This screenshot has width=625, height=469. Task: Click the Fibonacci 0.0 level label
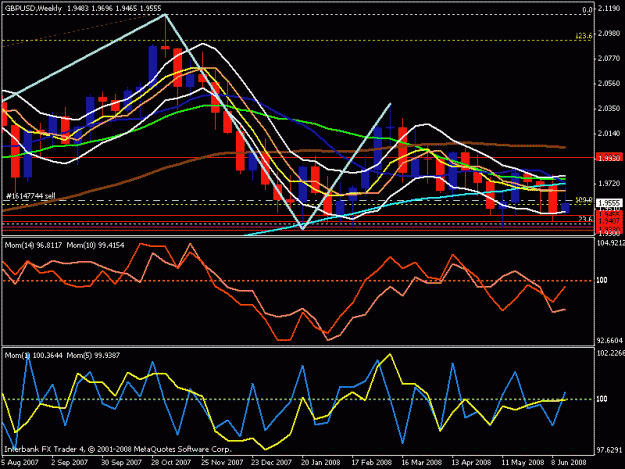pos(587,10)
